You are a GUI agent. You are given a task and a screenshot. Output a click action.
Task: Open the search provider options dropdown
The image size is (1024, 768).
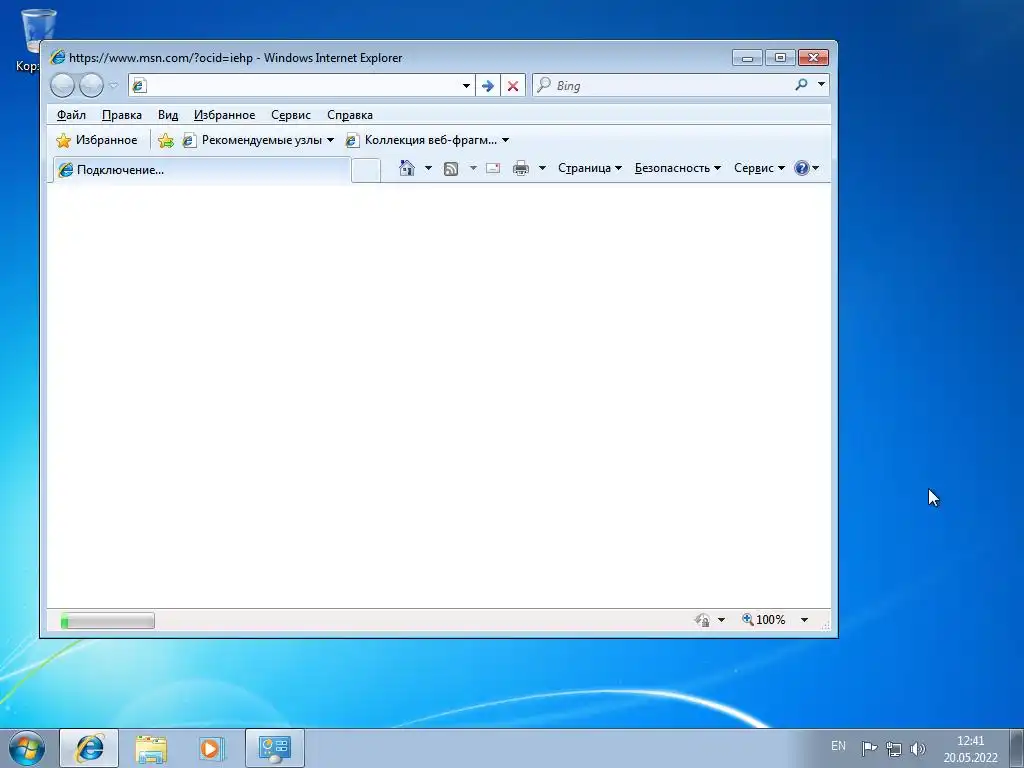pos(822,84)
